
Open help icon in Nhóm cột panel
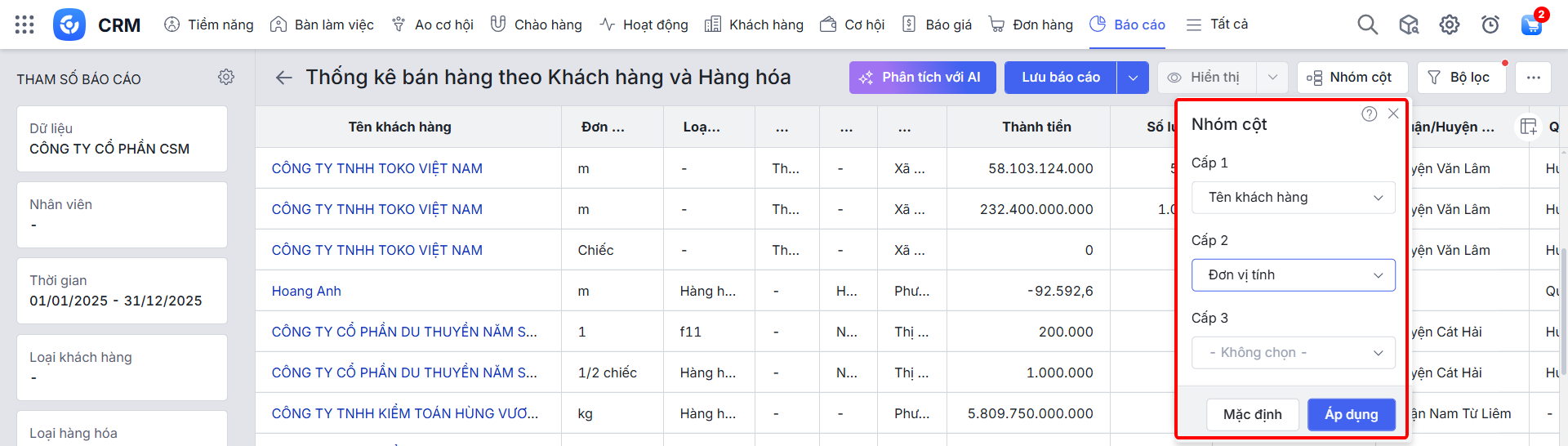tap(1369, 114)
